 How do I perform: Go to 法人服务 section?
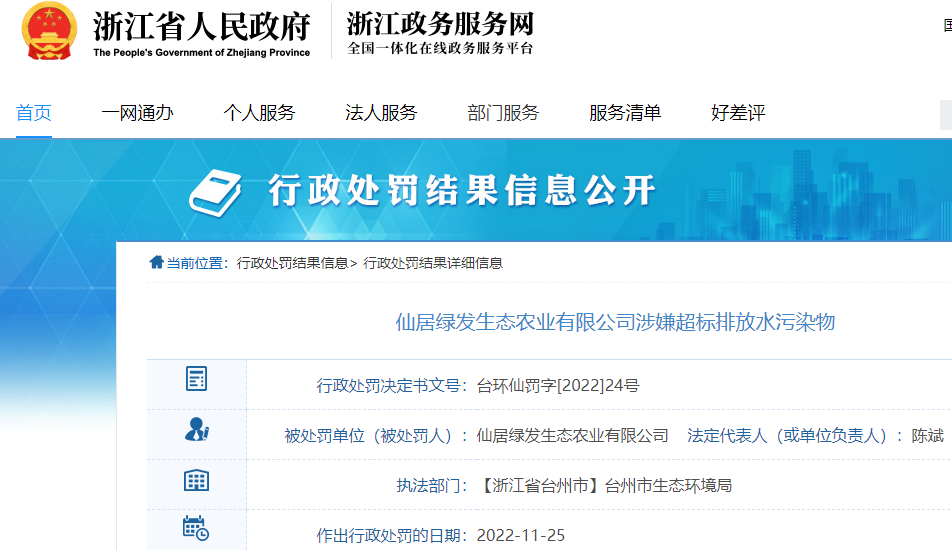[381, 113]
